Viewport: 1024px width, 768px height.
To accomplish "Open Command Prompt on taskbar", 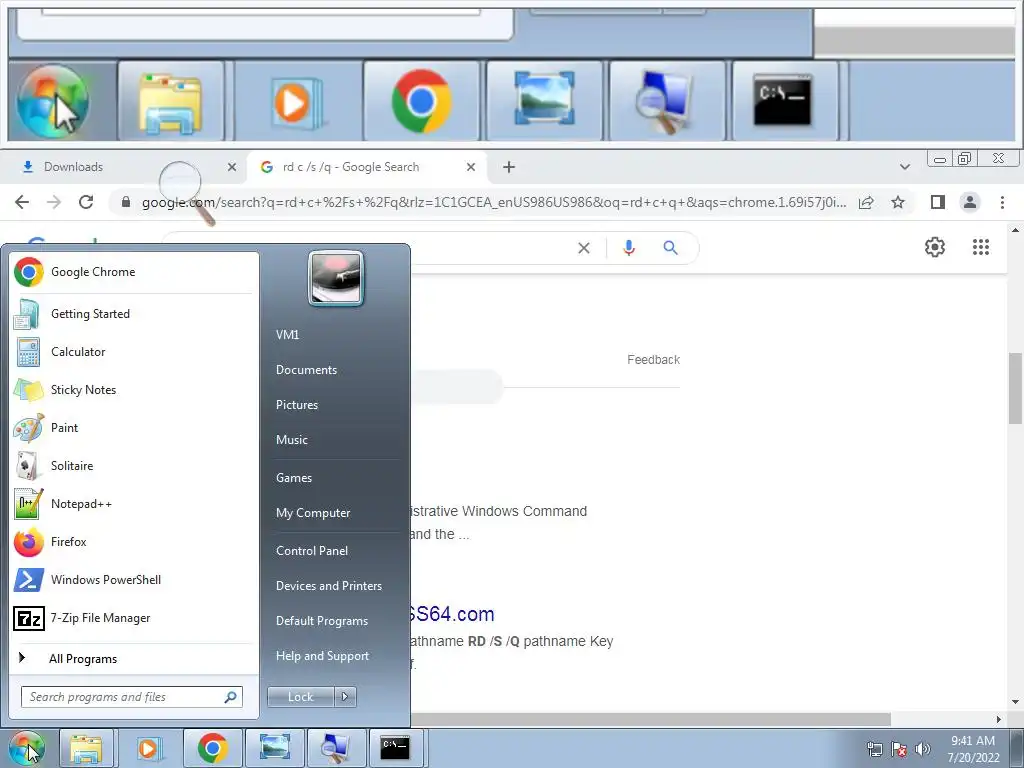I will (395, 748).
